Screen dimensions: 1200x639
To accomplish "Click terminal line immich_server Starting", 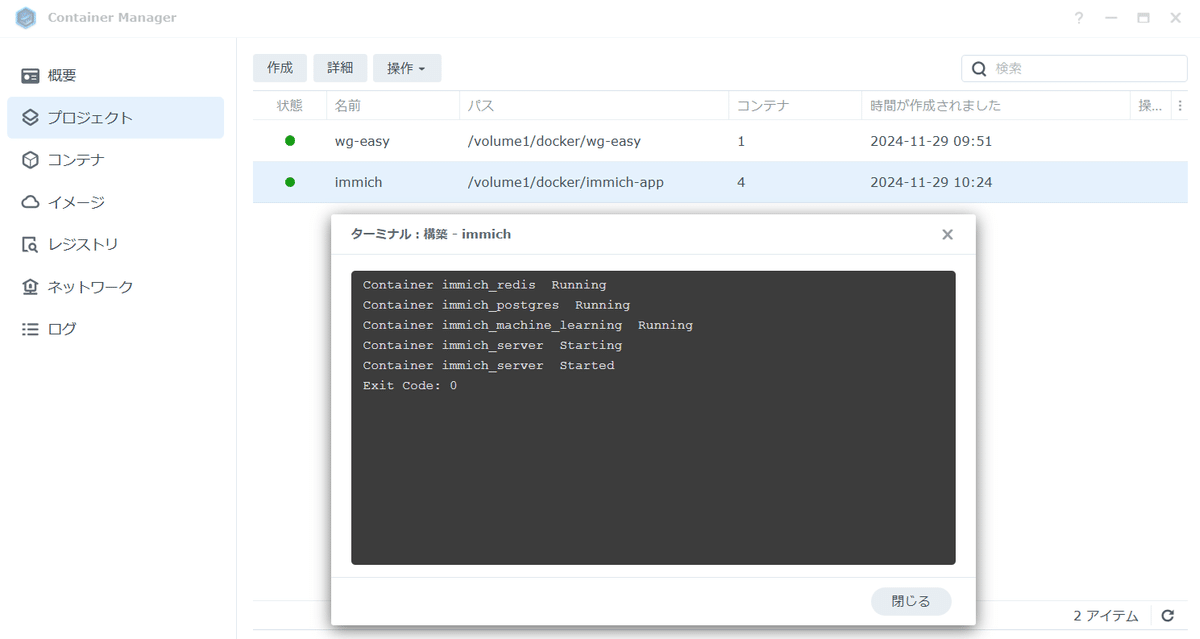I will pos(492,345).
